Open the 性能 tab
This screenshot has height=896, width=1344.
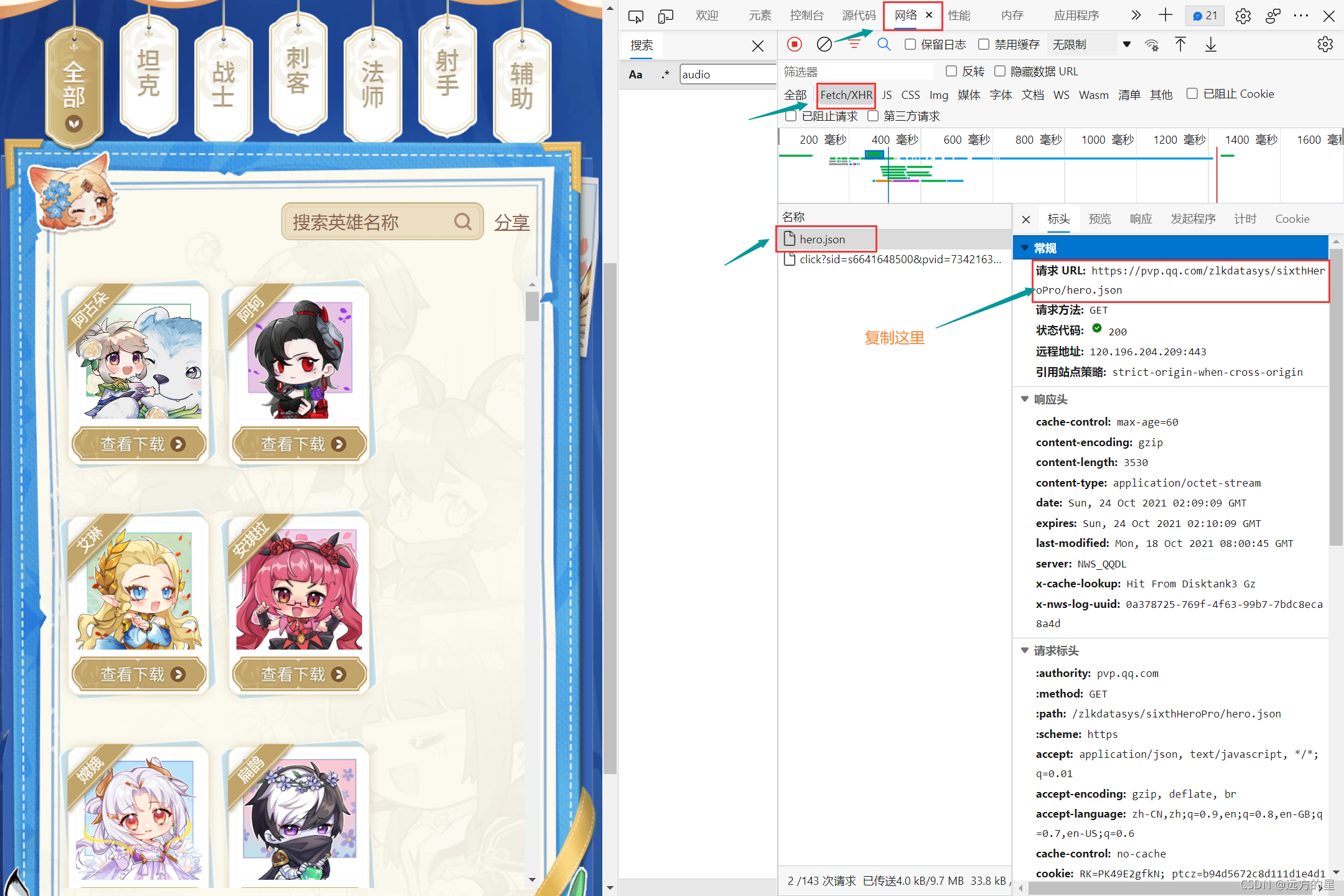959,16
